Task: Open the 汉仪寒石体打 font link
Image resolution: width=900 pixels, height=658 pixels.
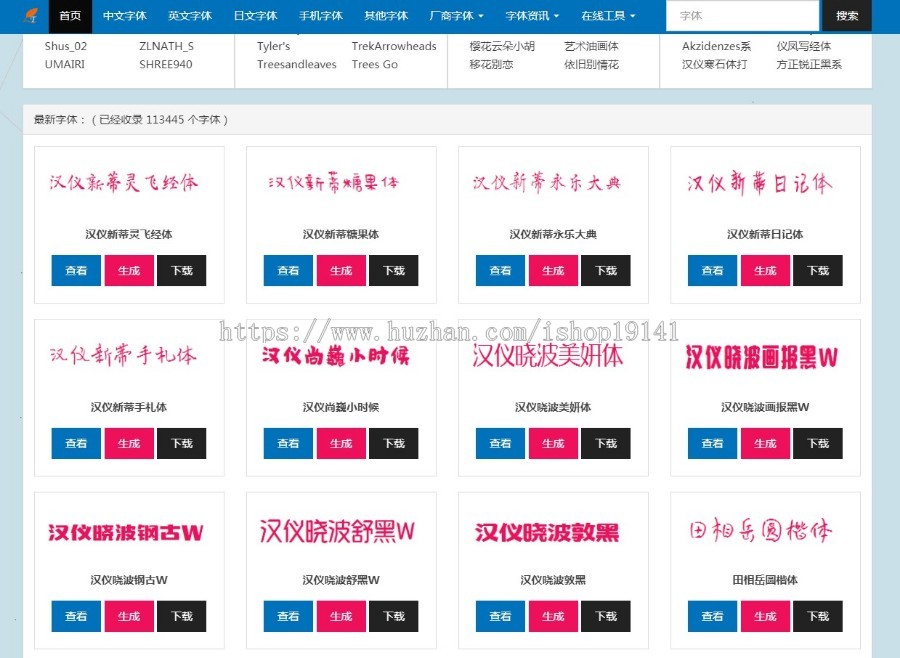Action: click(715, 64)
